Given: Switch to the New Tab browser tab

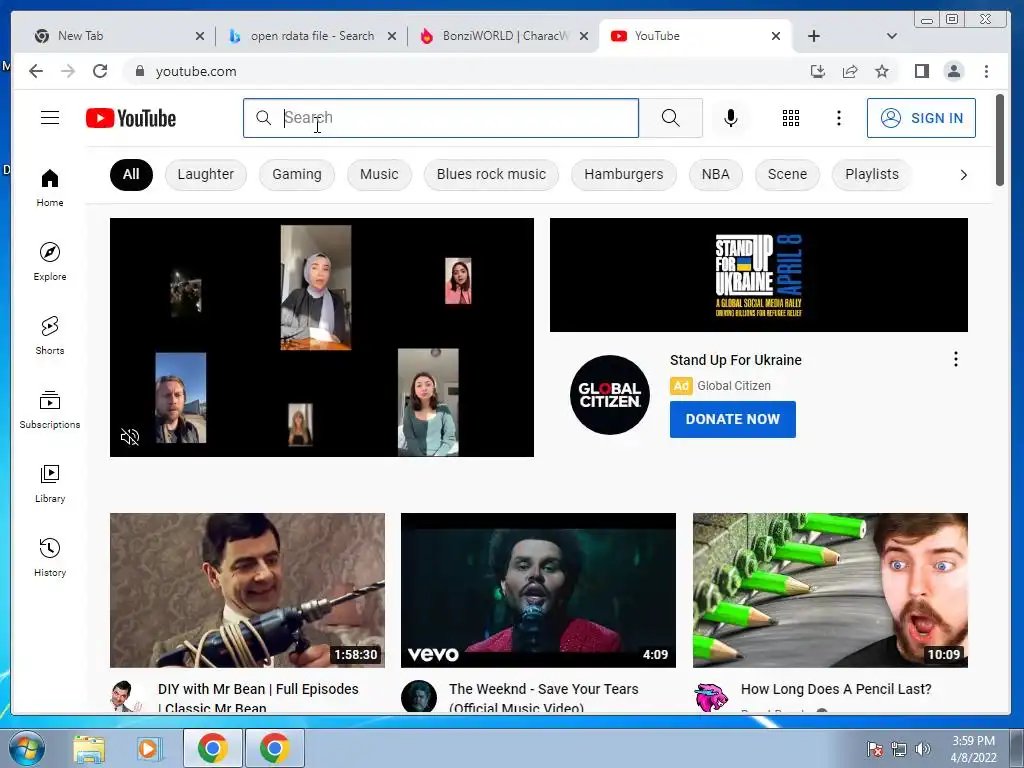Looking at the screenshot, I should click(x=118, y=36).
